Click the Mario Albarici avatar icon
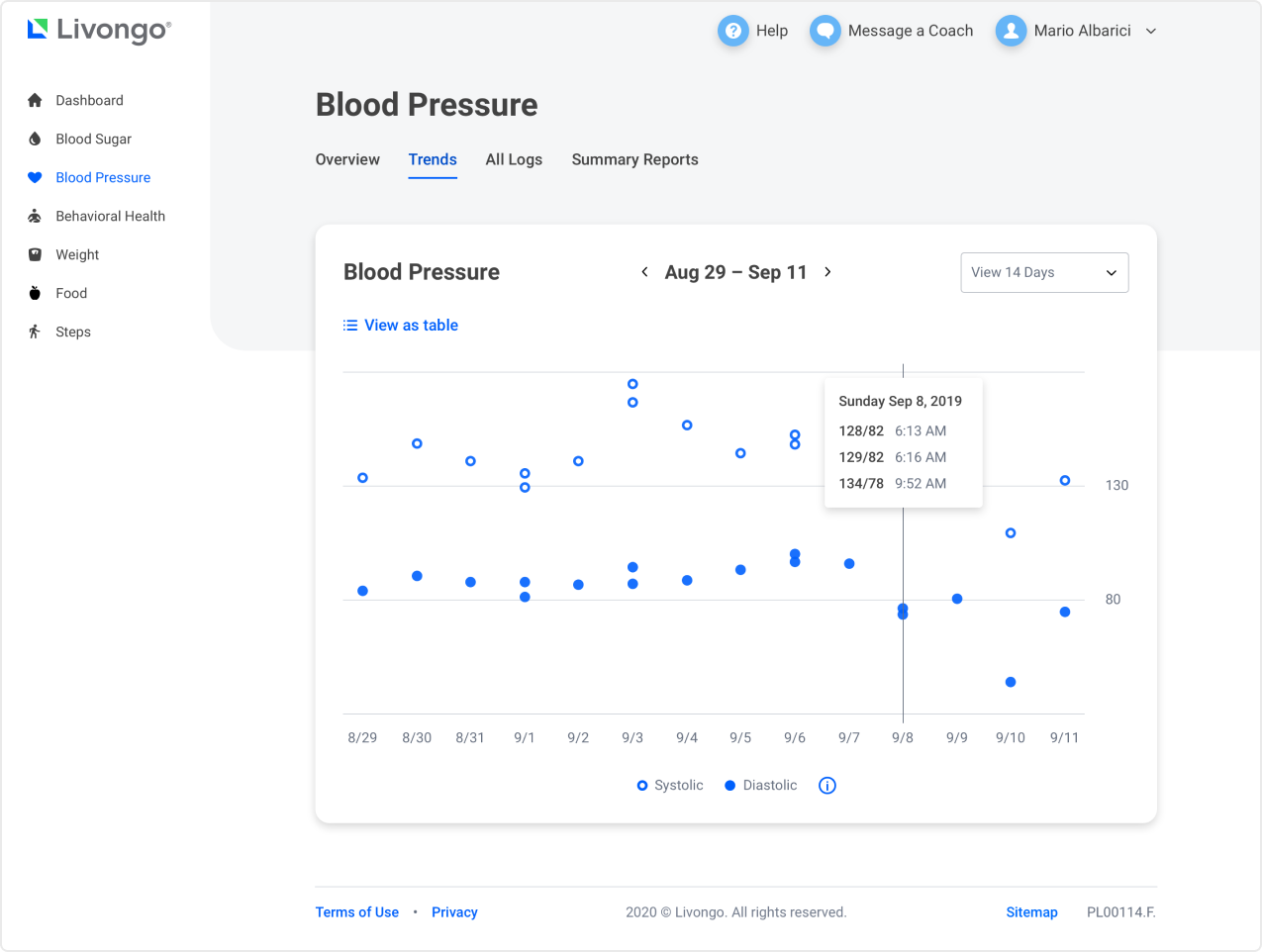 [1011, 31]
